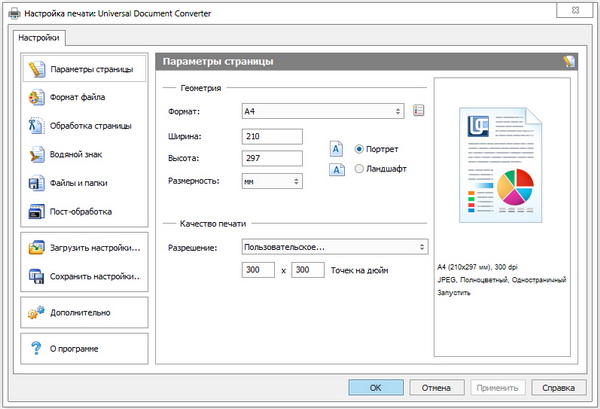Click the Загрузить настройки icon
This screenshot has width=600, height=409.
(37, 247)
